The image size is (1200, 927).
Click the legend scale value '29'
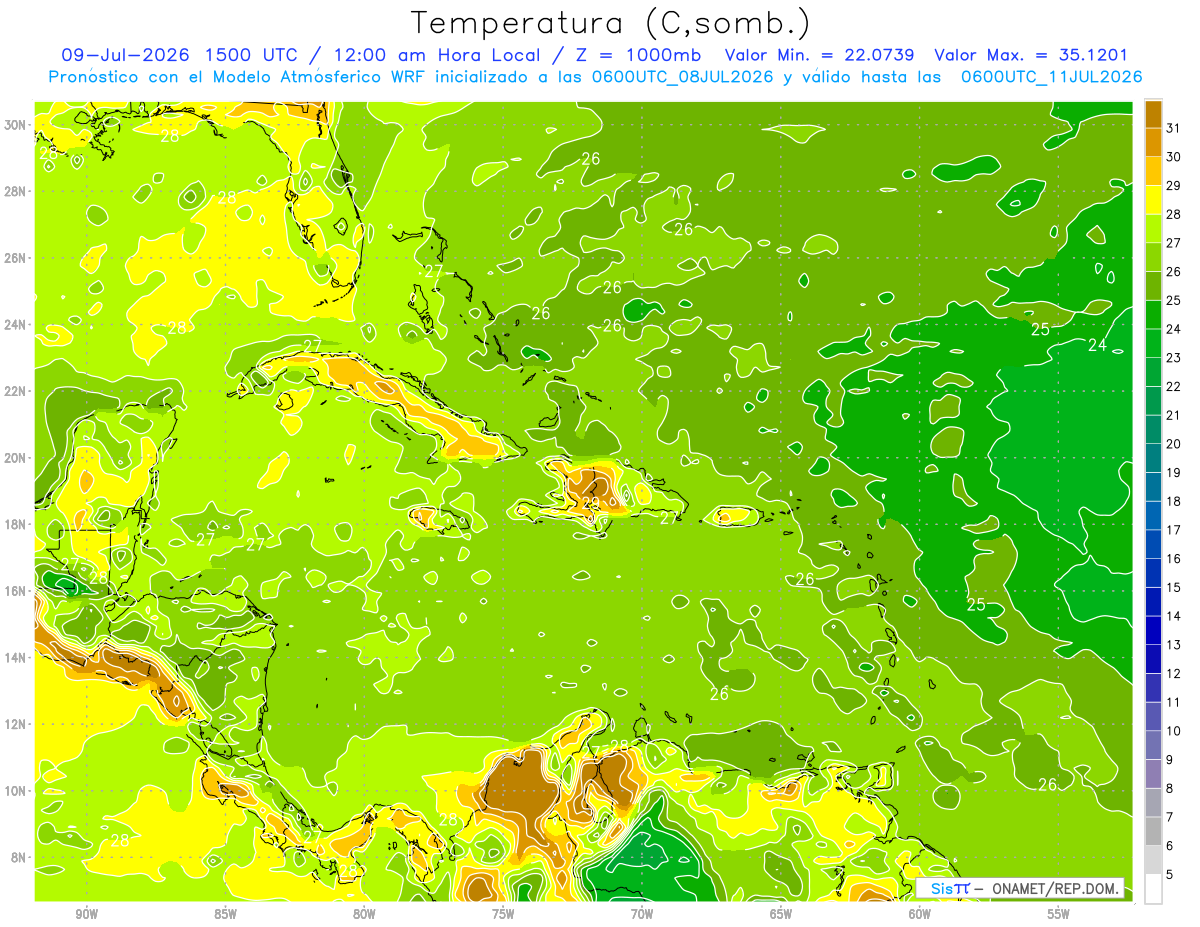pos(1174,185)
